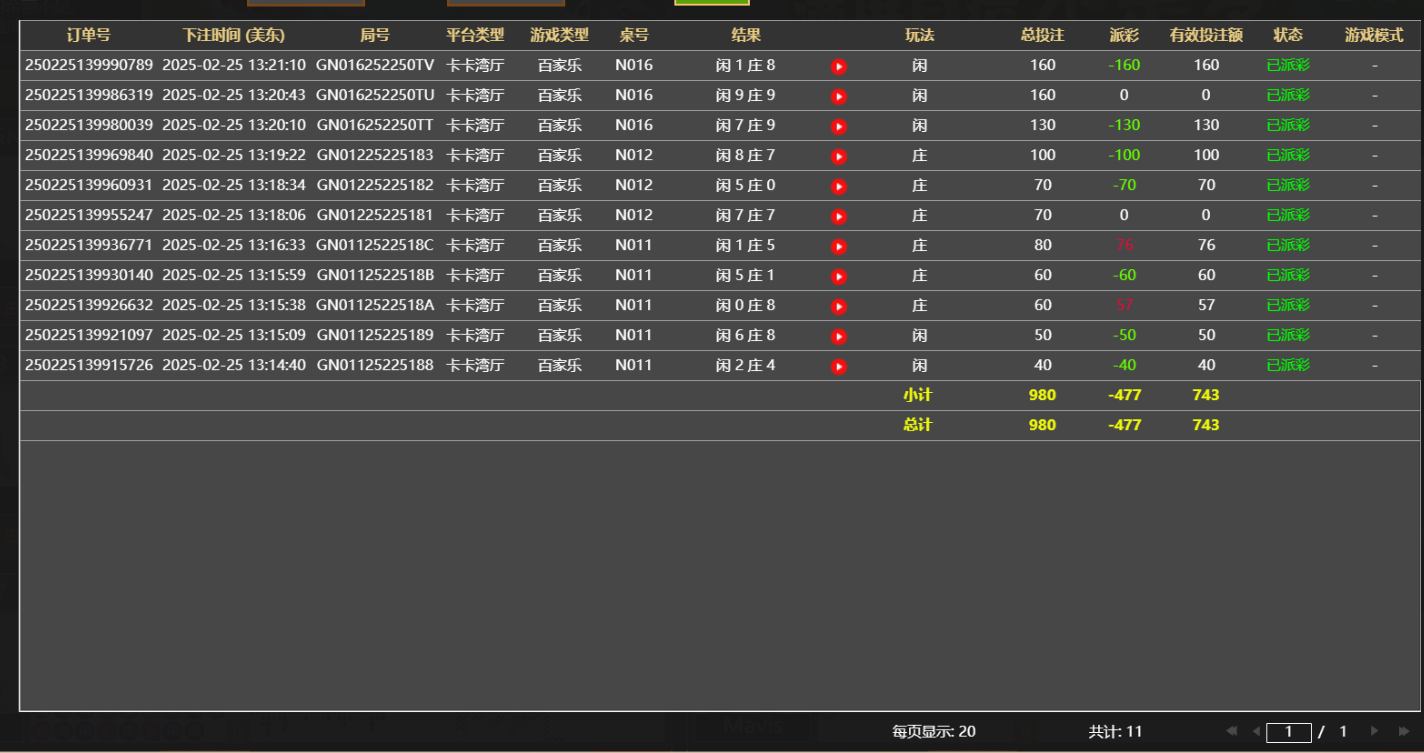Open replay for order 250225139915726

pyautogui.click(x=838, y=365)
